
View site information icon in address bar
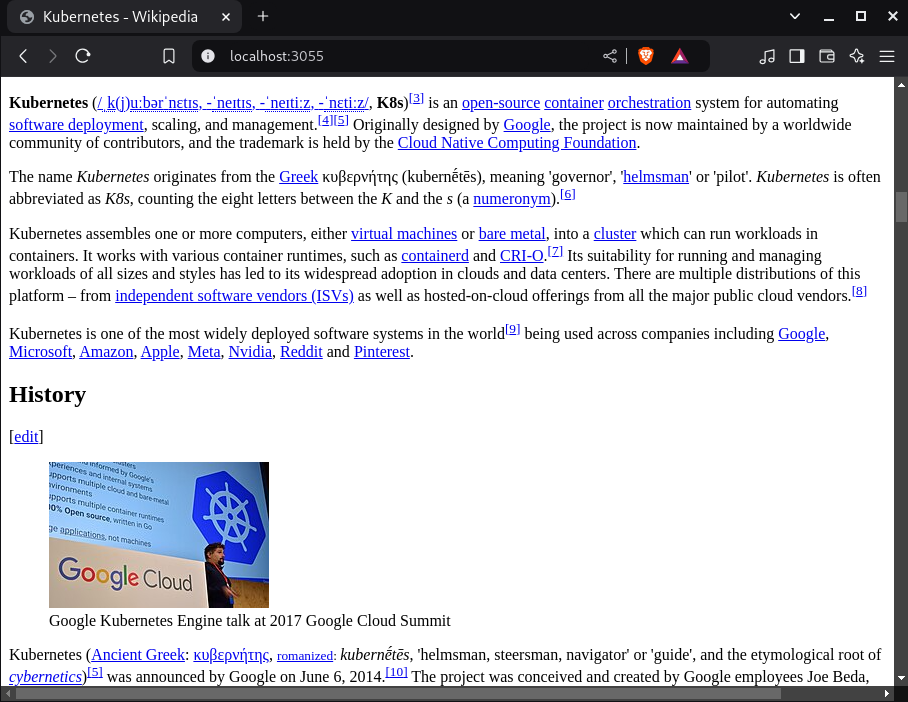[208, 56]
